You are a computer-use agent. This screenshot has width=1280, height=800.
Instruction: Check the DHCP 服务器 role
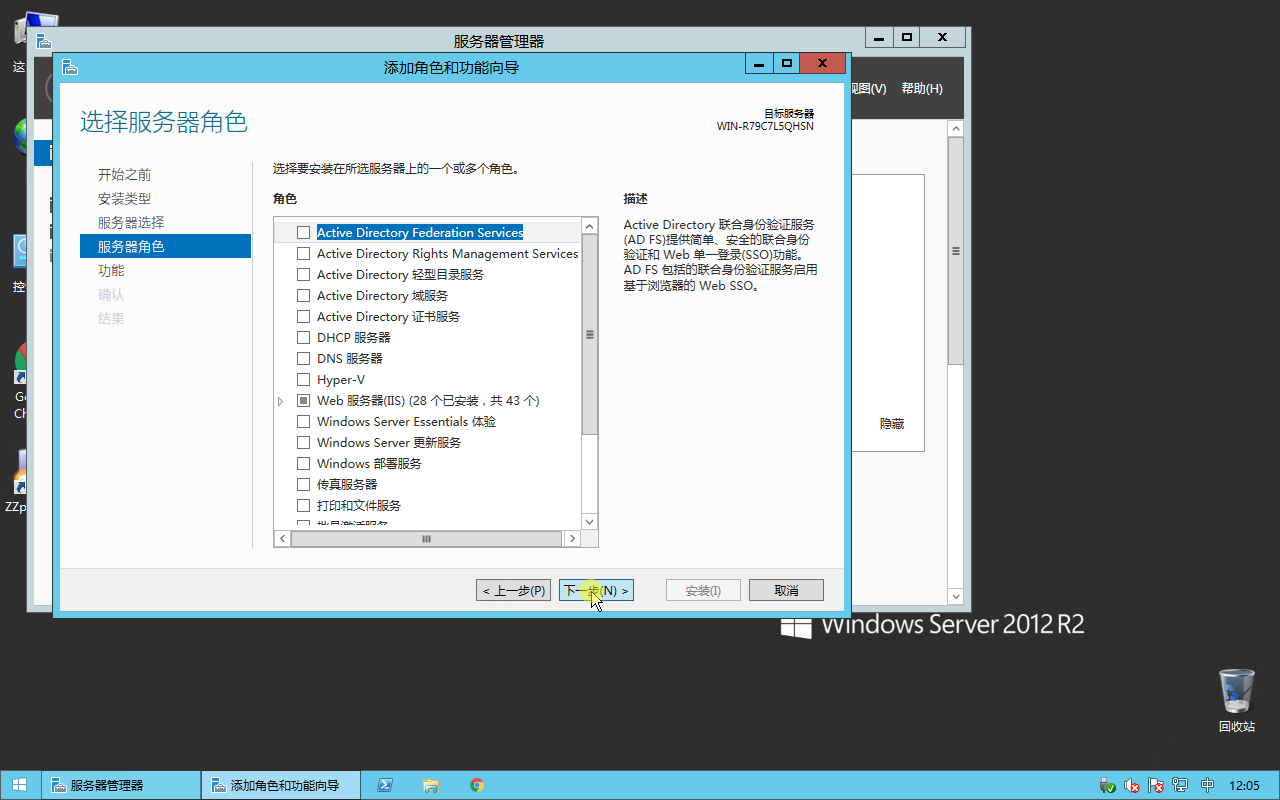pos(304,337)
